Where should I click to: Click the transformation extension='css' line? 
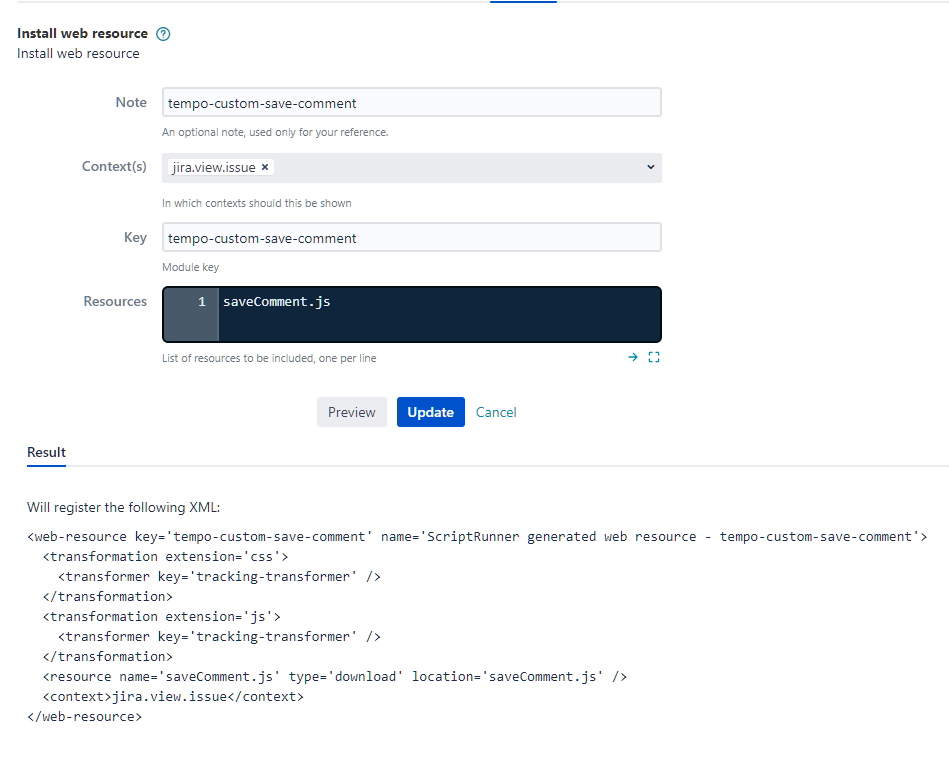[166, 557]
